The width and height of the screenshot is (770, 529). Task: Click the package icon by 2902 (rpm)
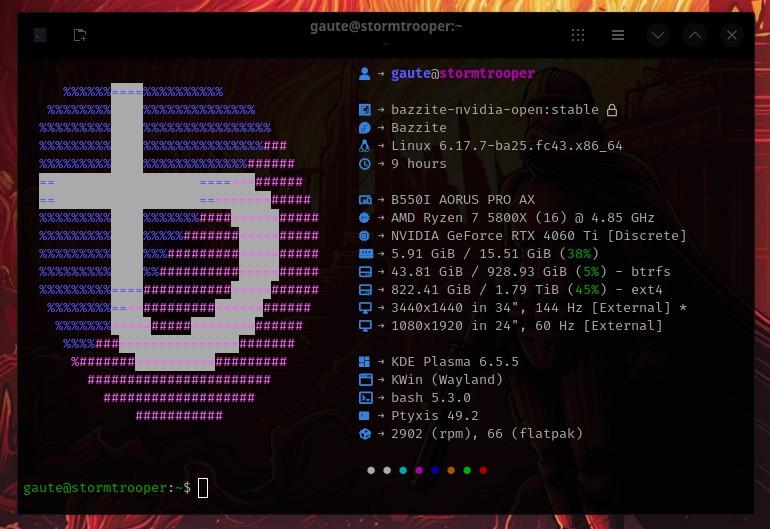click(365, 434)
